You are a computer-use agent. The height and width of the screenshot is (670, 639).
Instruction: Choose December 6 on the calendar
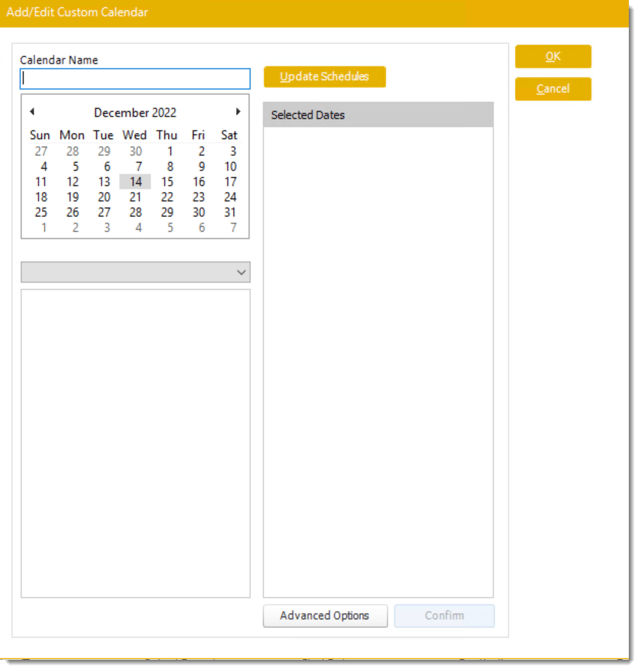click(x=107, y=167)
